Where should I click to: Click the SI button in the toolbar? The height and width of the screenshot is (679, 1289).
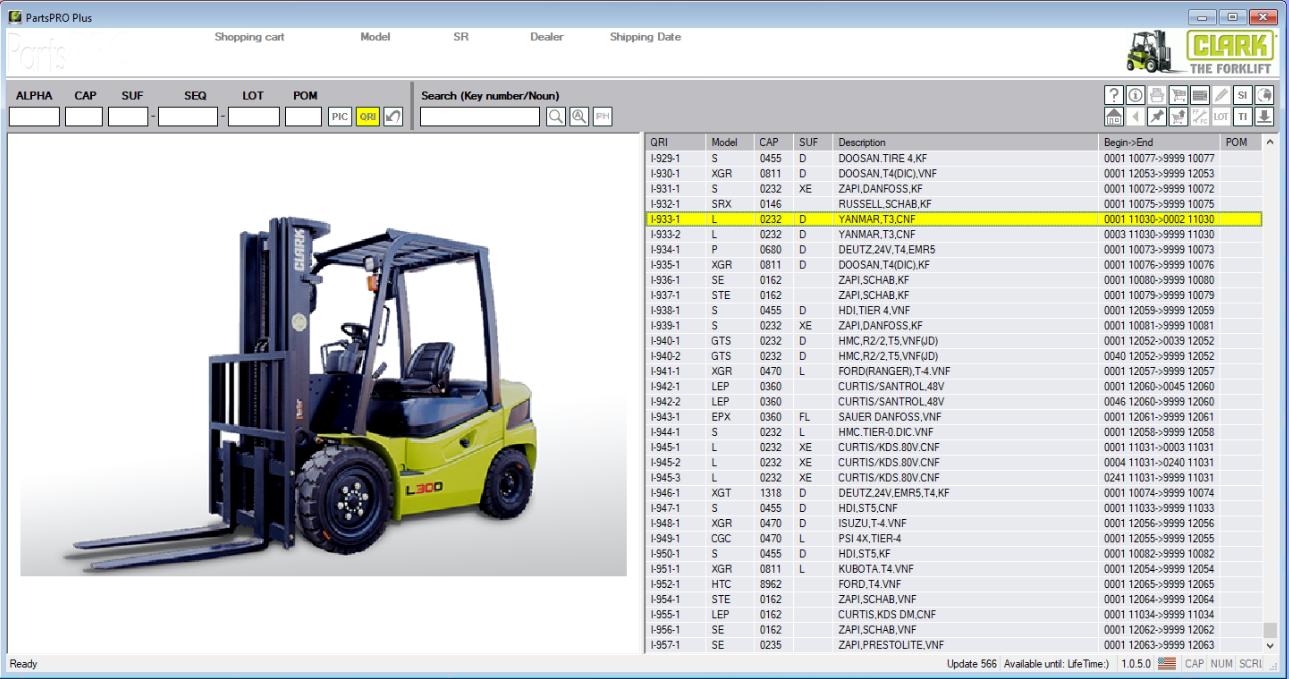click(1243, 97)
